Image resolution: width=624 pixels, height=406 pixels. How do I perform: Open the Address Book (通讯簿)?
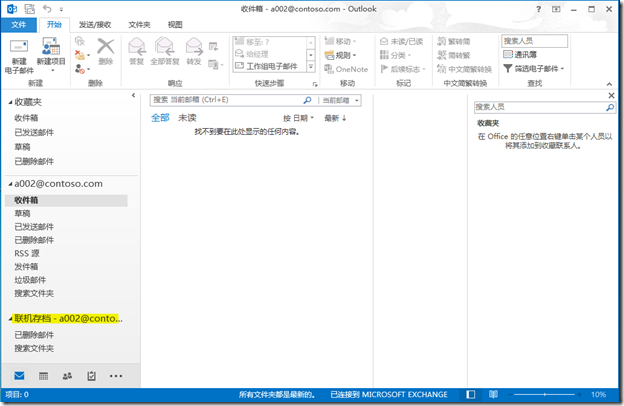pyautogui.click(x=520, y=55)
